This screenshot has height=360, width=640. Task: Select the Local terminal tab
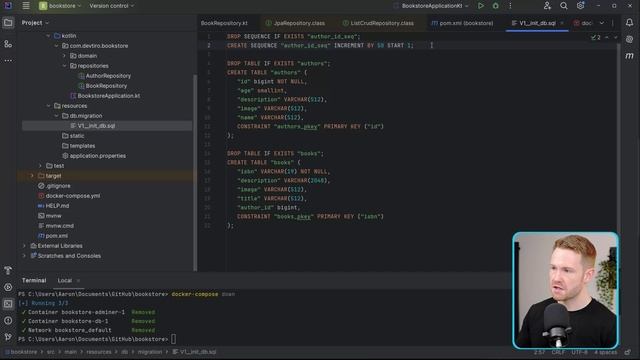(x=64, y=280)
